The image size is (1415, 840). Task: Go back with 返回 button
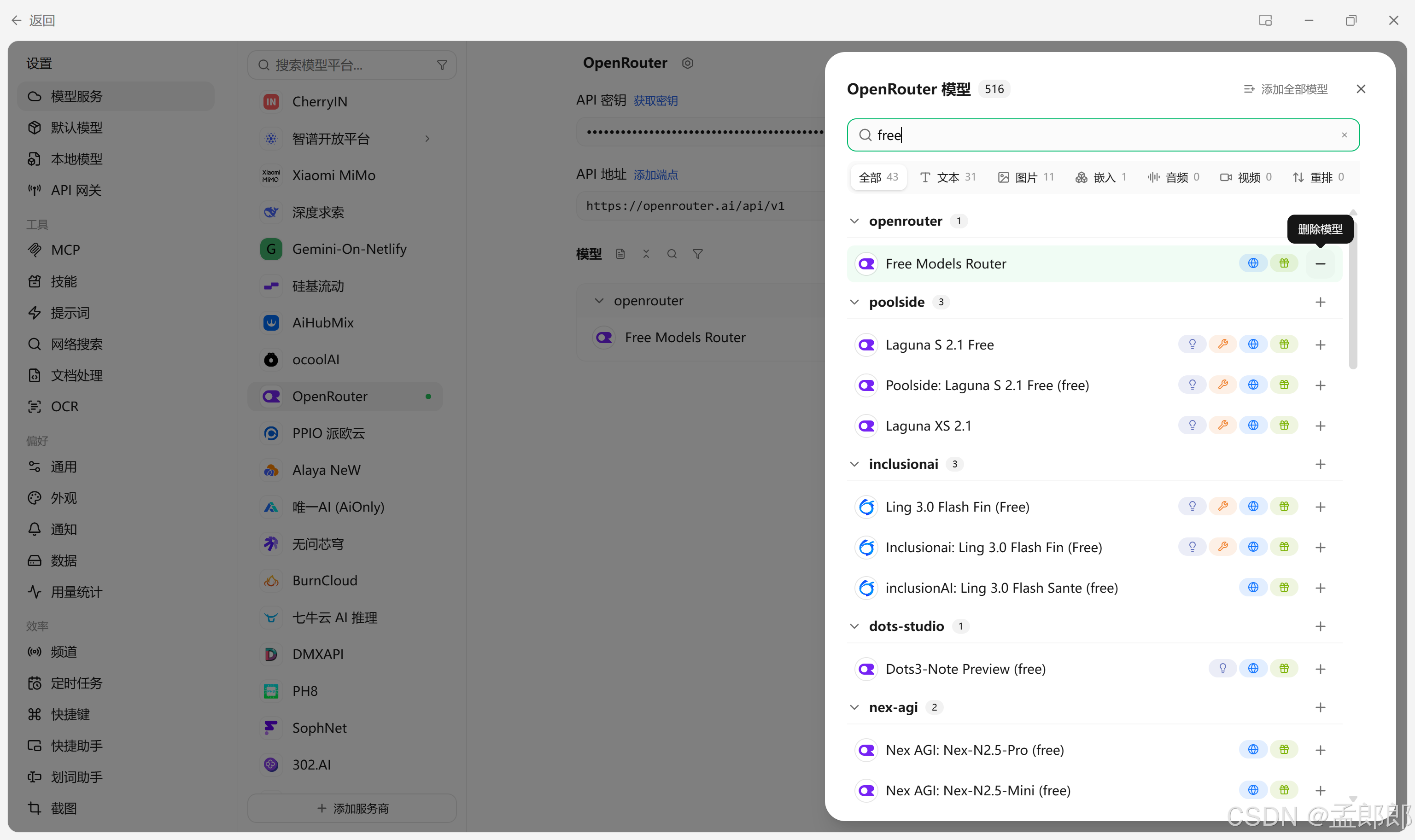pyautogui.click(x=33, y=21)
